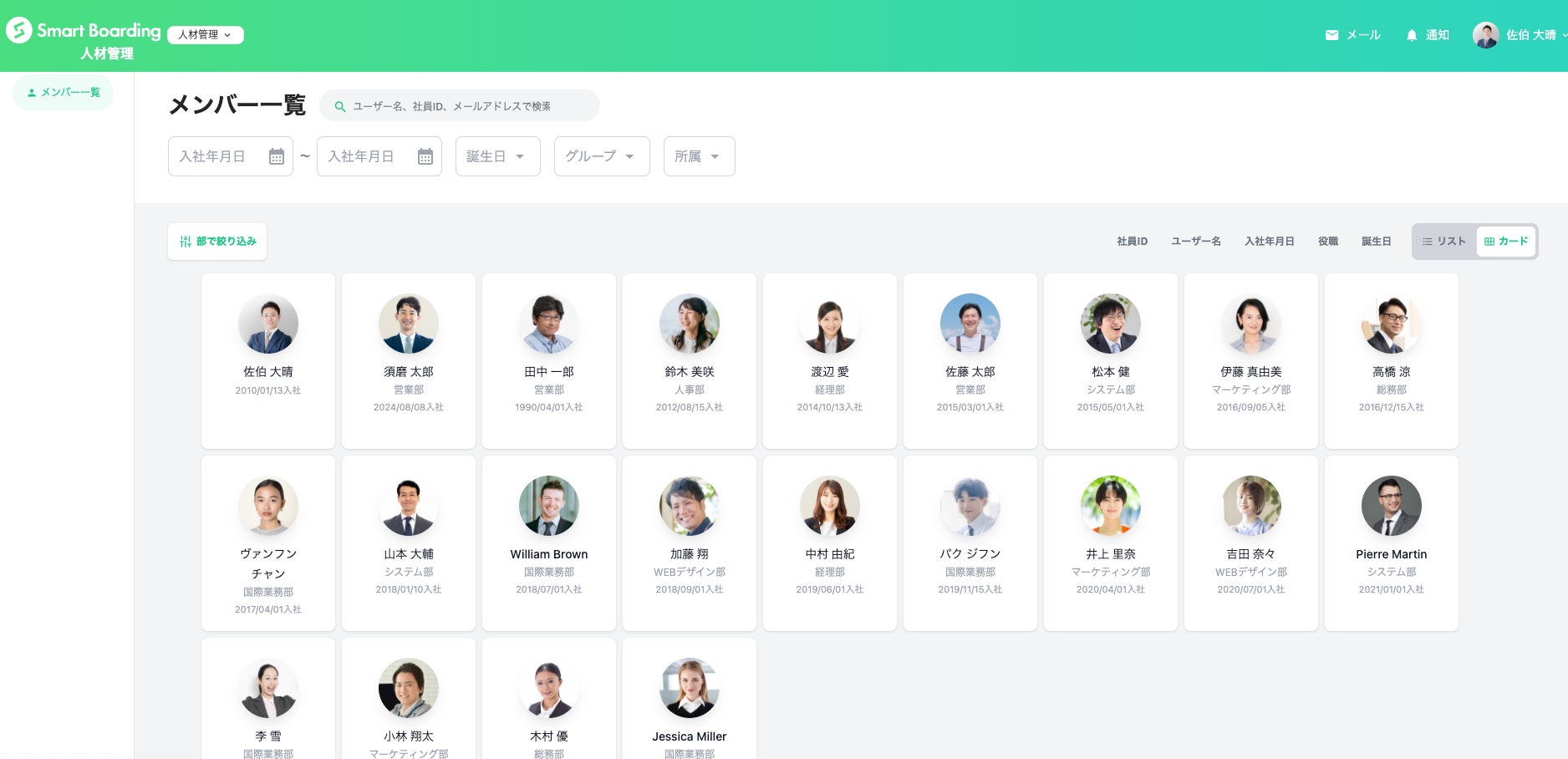Image resolution: width=1568 pixels, height=759 pixels.
Task: Click 山本 大輔 card photo
Action: [x=409, y=506]
